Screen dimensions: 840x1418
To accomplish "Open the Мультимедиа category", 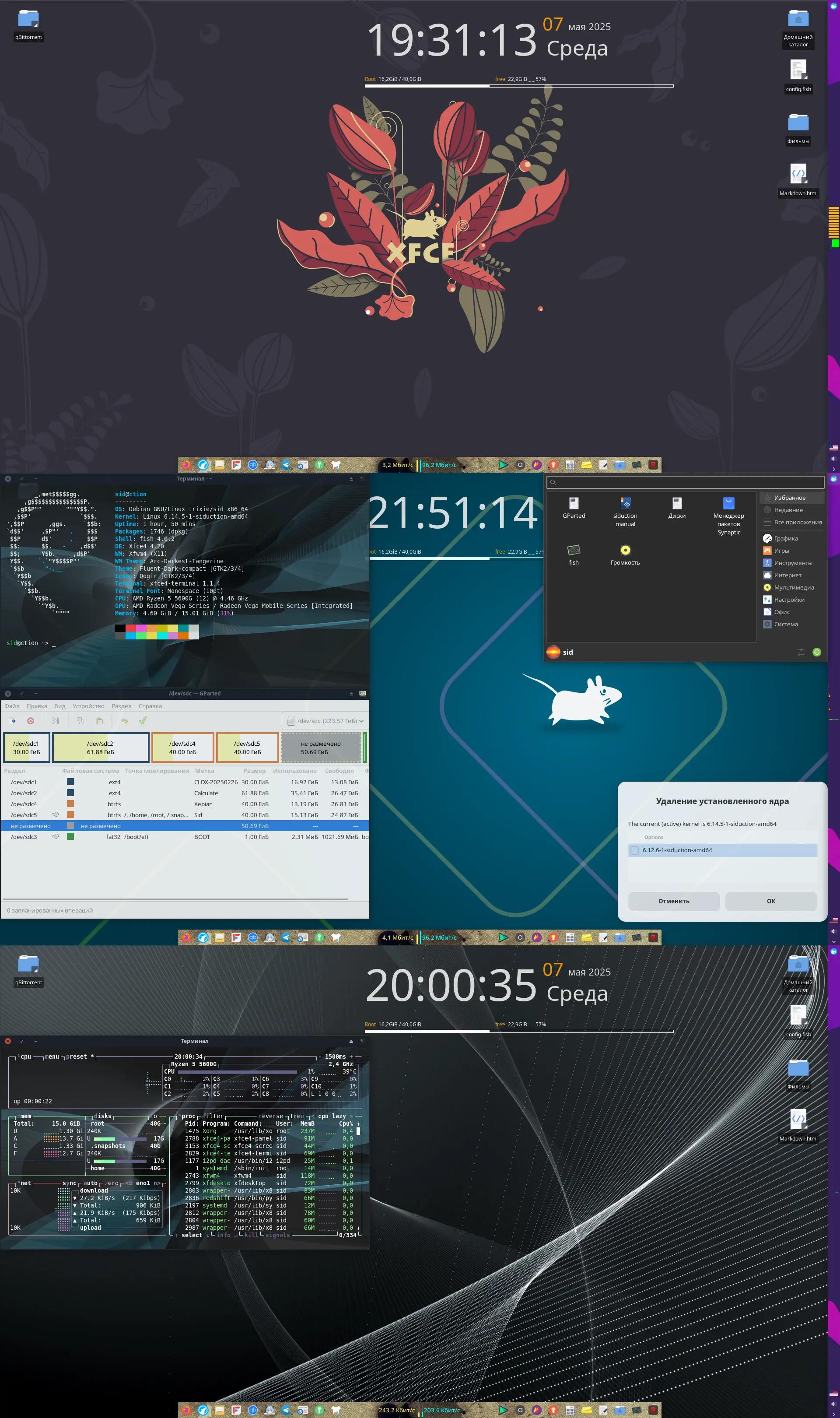I will click(792, 587).
